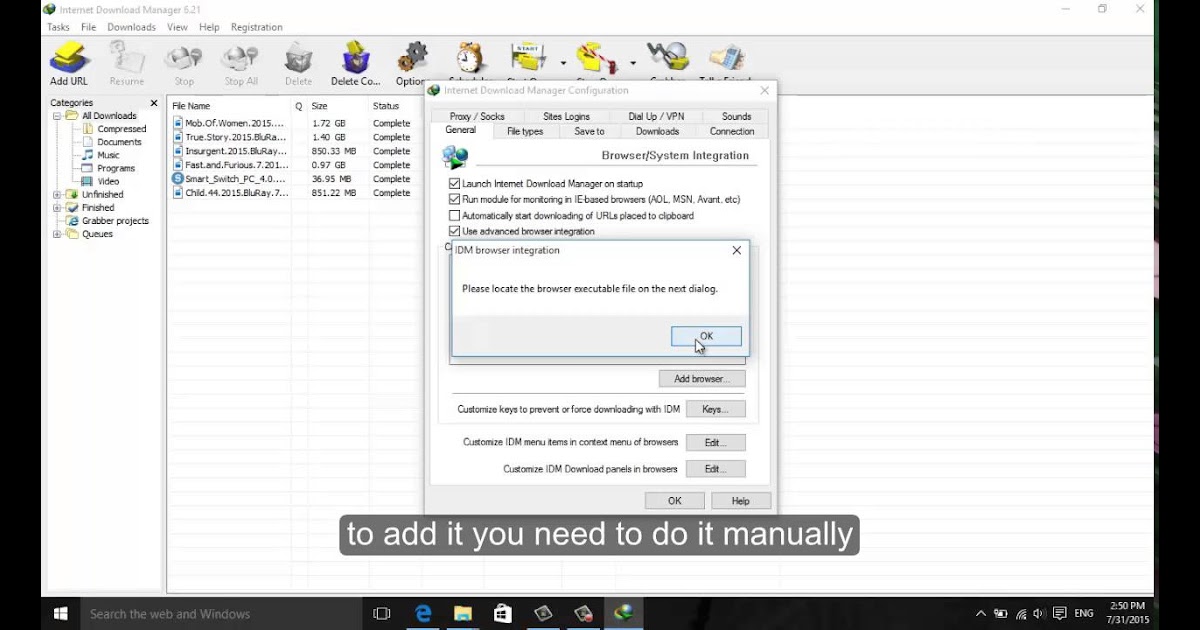
Task: Show hidden system tray icons
Action: pyautogui.click(x=980, y=613)
